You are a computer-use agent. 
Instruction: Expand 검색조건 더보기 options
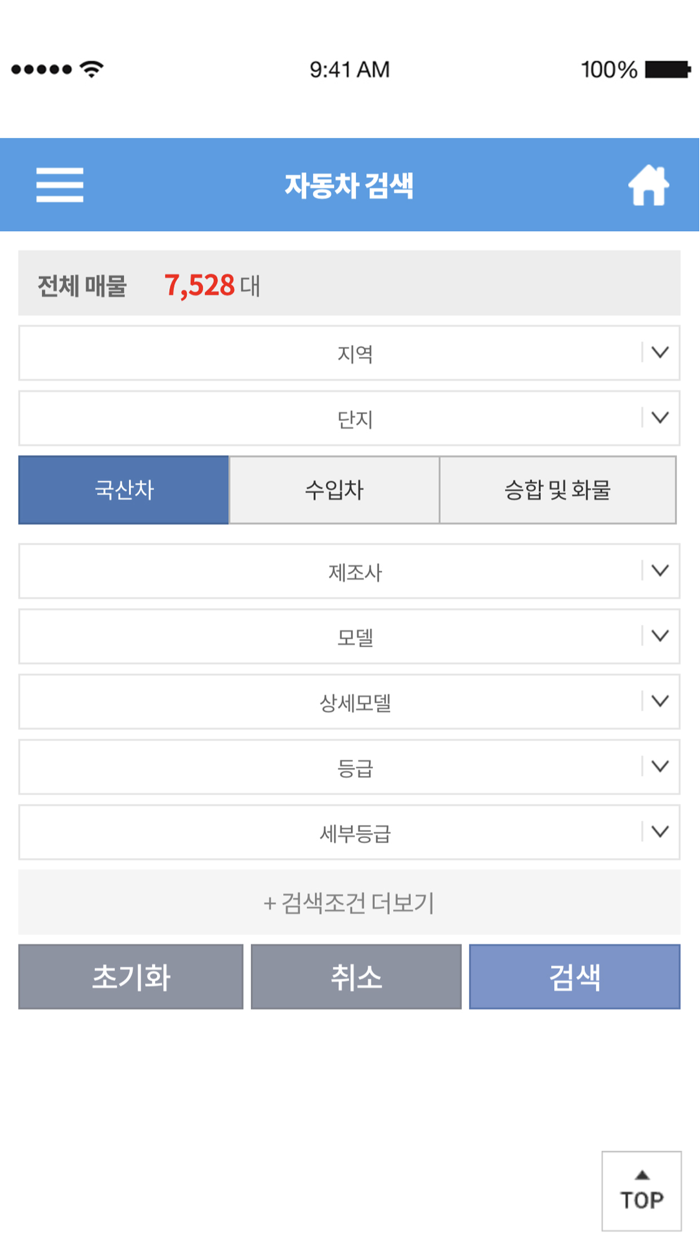point(350,901)
